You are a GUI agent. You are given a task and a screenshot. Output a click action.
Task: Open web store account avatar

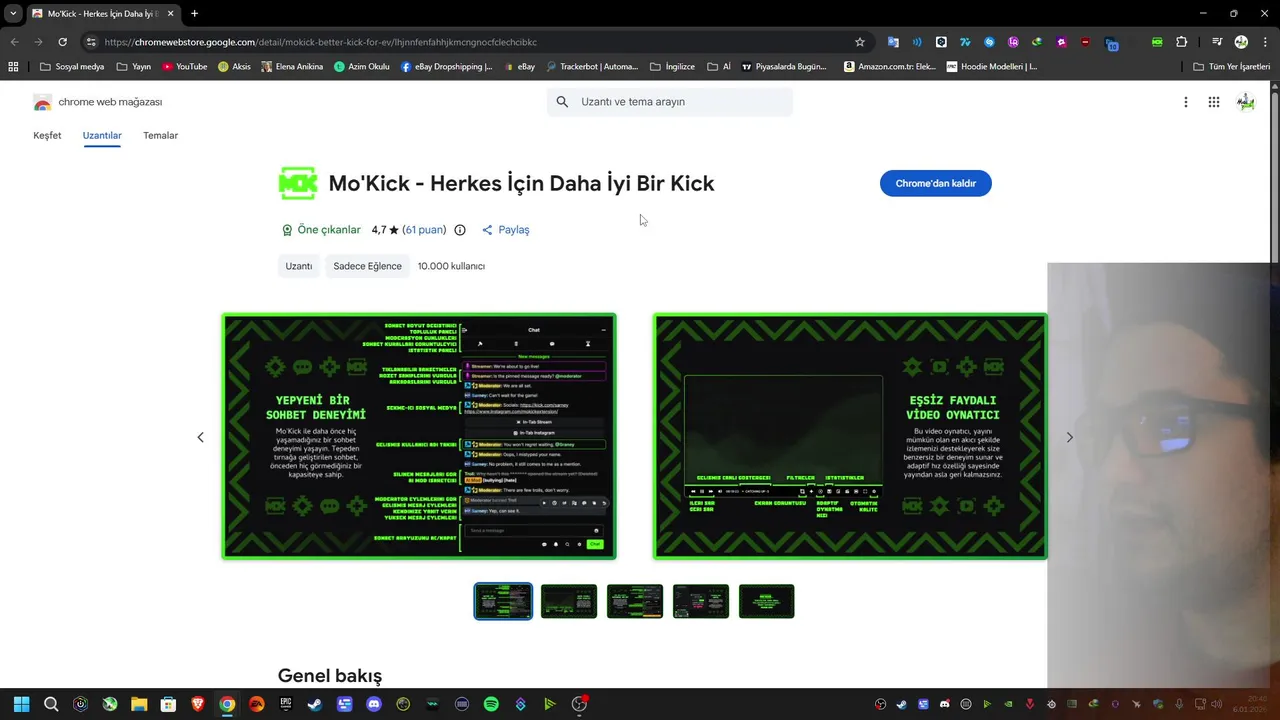tap(1246, 102)
